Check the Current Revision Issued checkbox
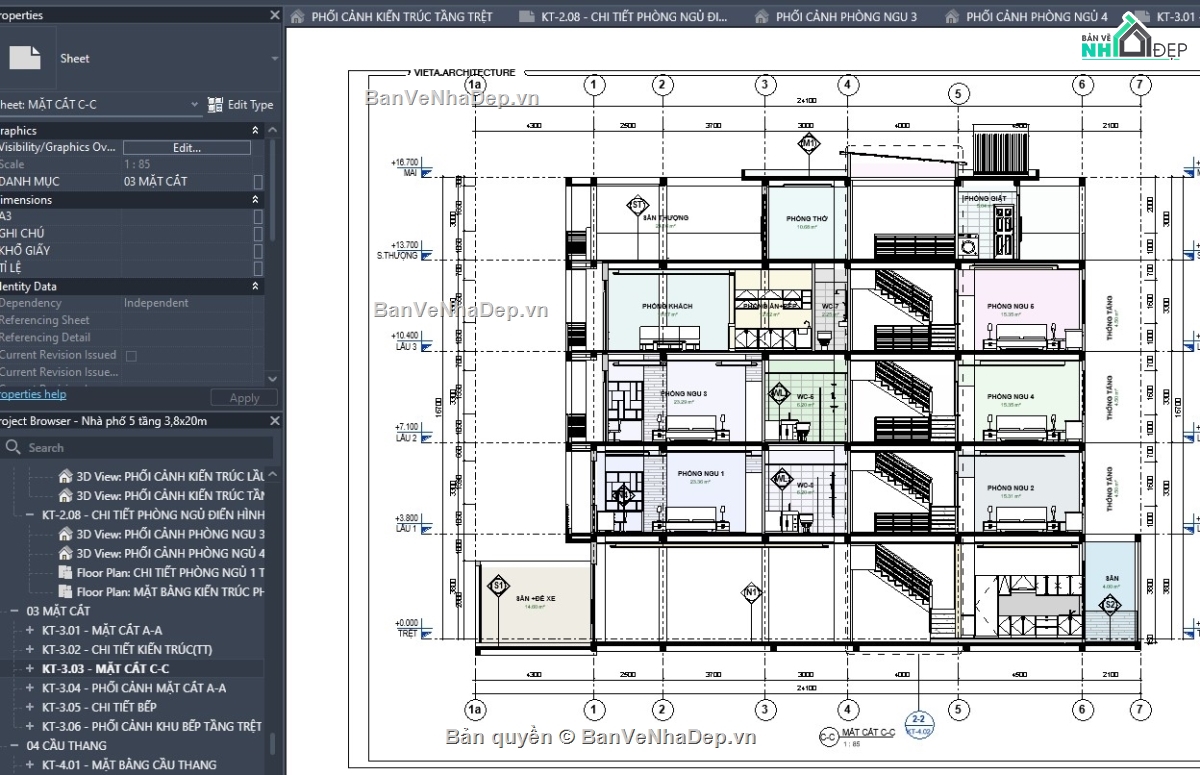1200x775 pixels. (x=130, y=355)
